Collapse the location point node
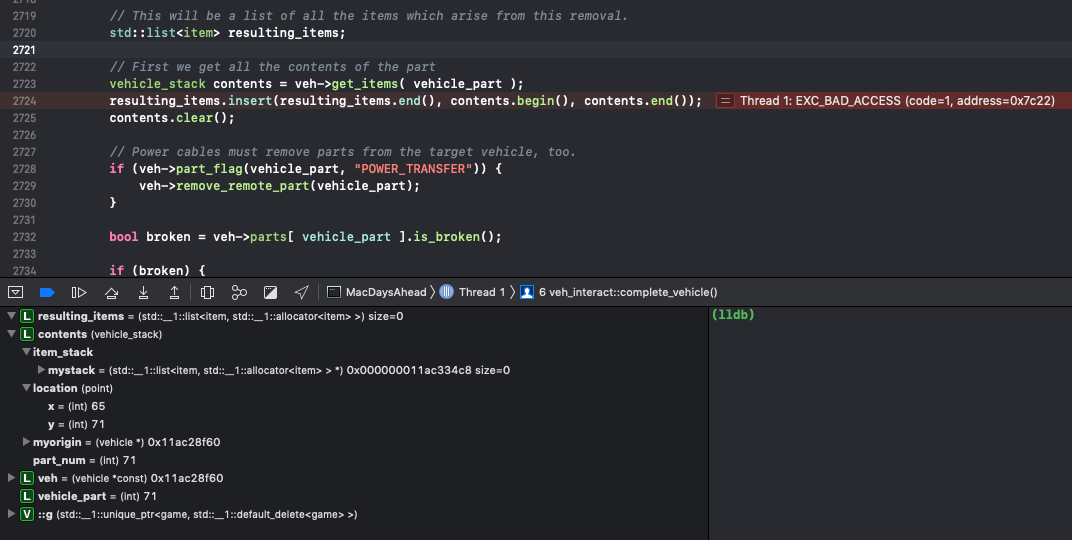1072x540 pixels. coord(27,388)
